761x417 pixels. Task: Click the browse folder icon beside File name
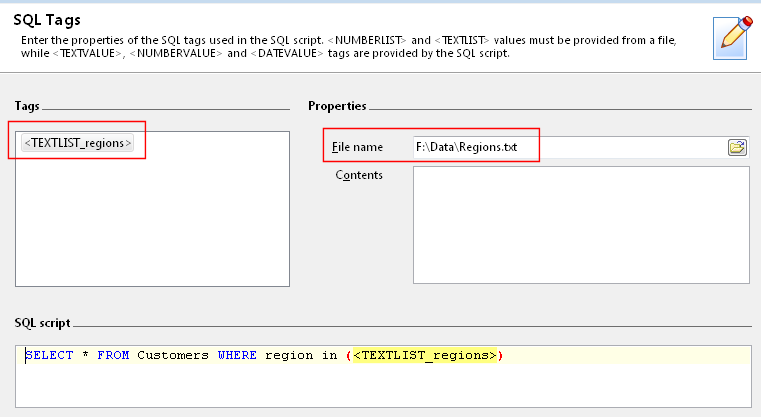[737, 147]
